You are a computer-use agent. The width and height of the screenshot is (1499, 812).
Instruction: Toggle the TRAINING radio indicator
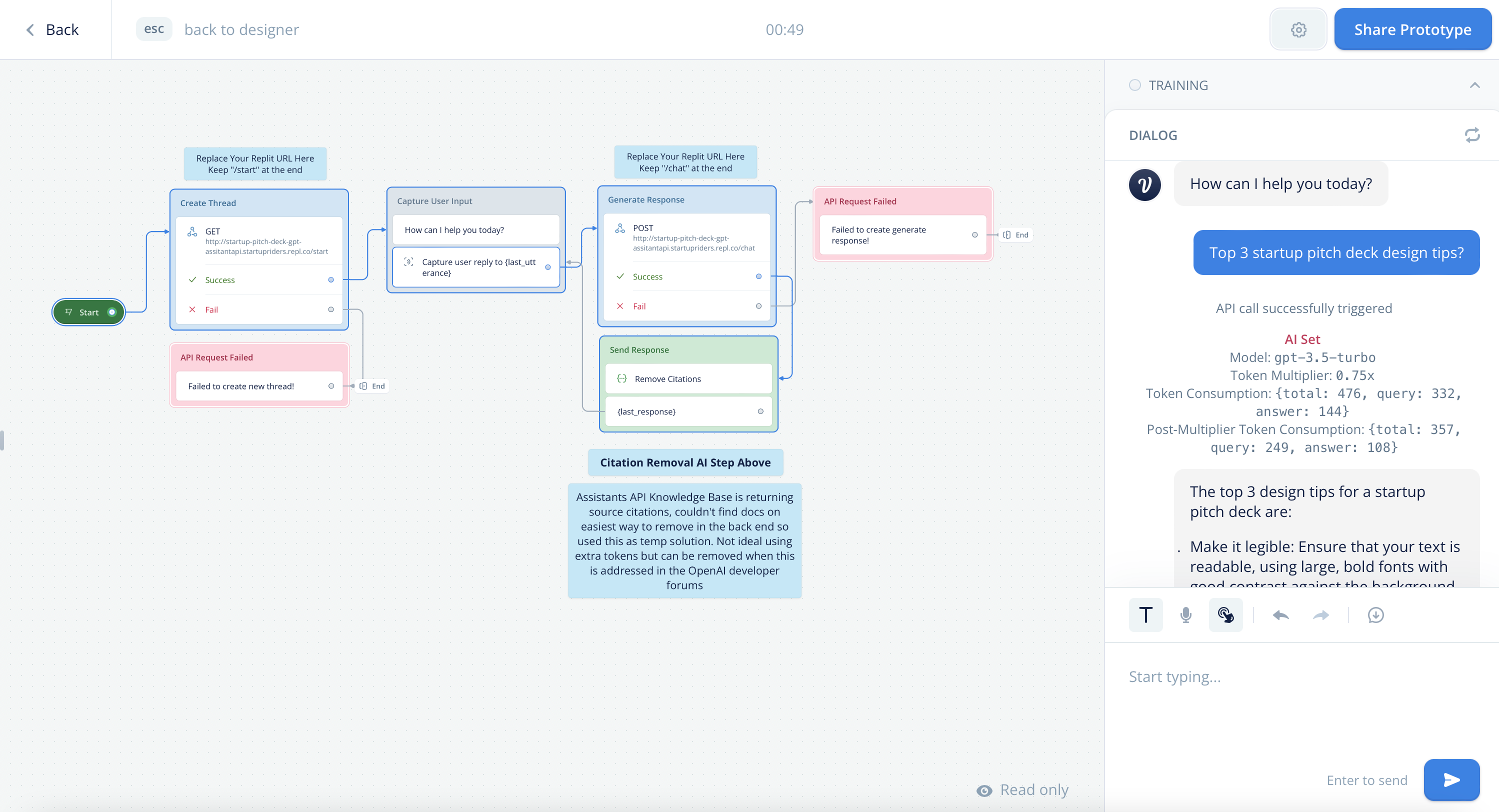(x=1134, y=85)
